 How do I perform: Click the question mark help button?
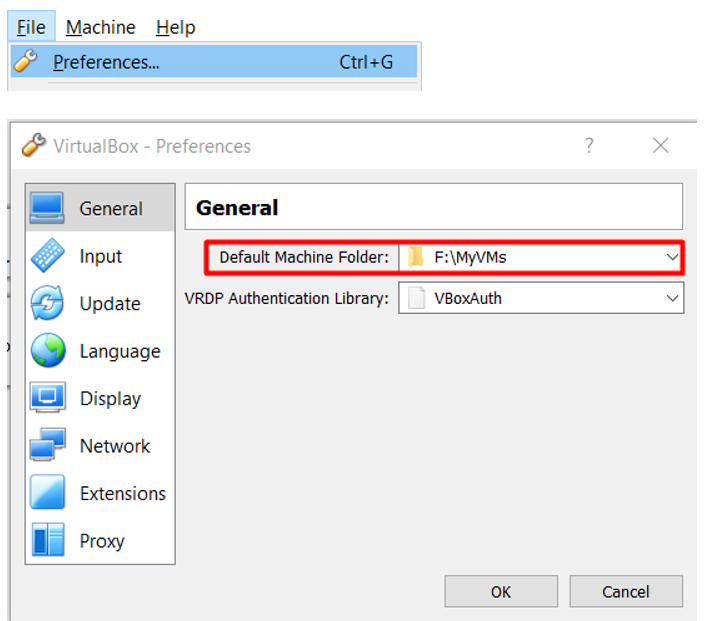click(589, 146)
